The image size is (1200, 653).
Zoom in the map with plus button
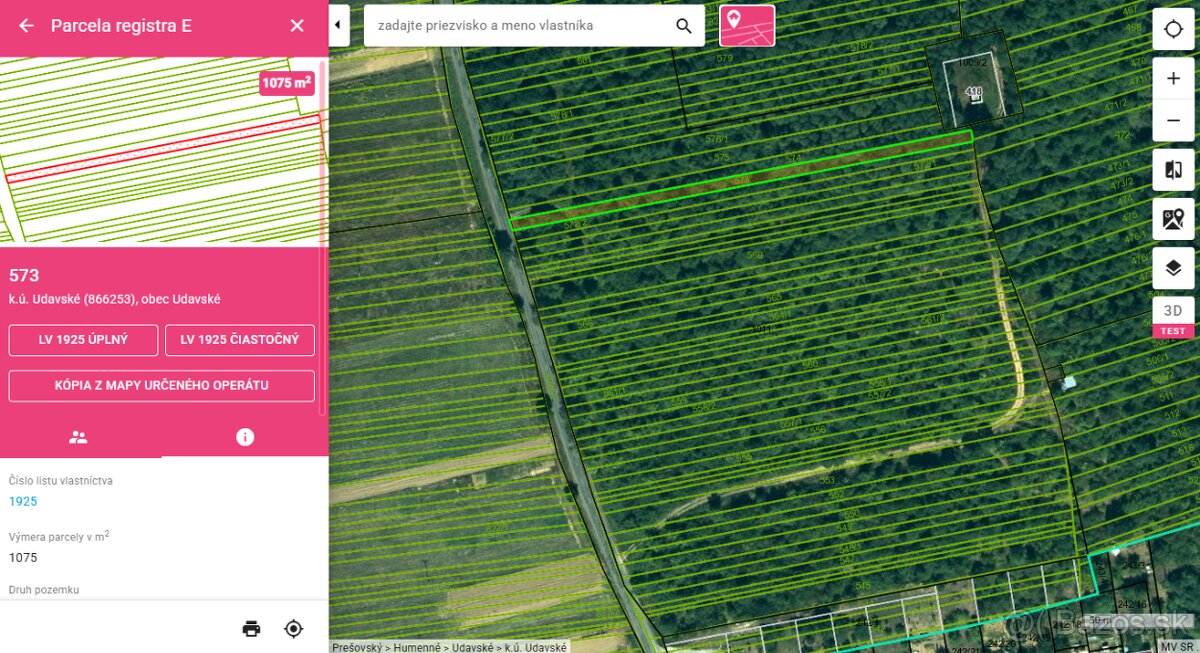pos(1173,78)
